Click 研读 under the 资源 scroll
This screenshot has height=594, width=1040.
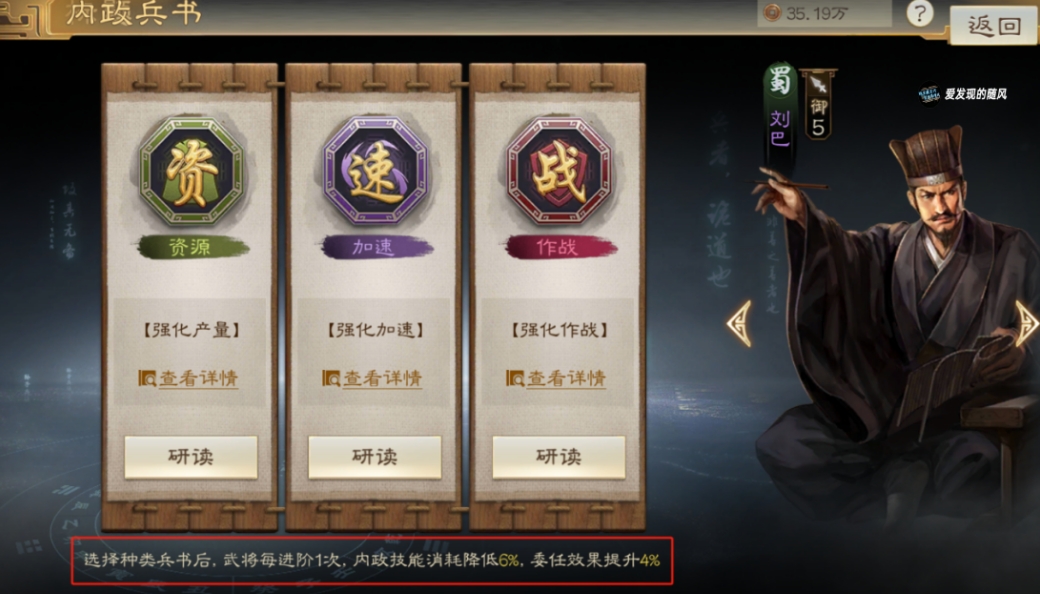pyautogui.click(x=191, y=457)
